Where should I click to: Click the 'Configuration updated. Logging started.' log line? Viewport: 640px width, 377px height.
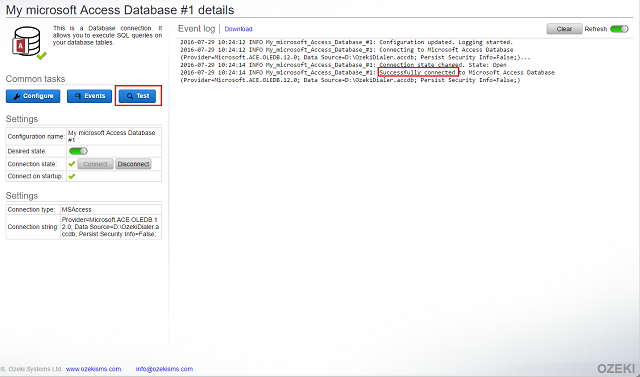(346, 42)
